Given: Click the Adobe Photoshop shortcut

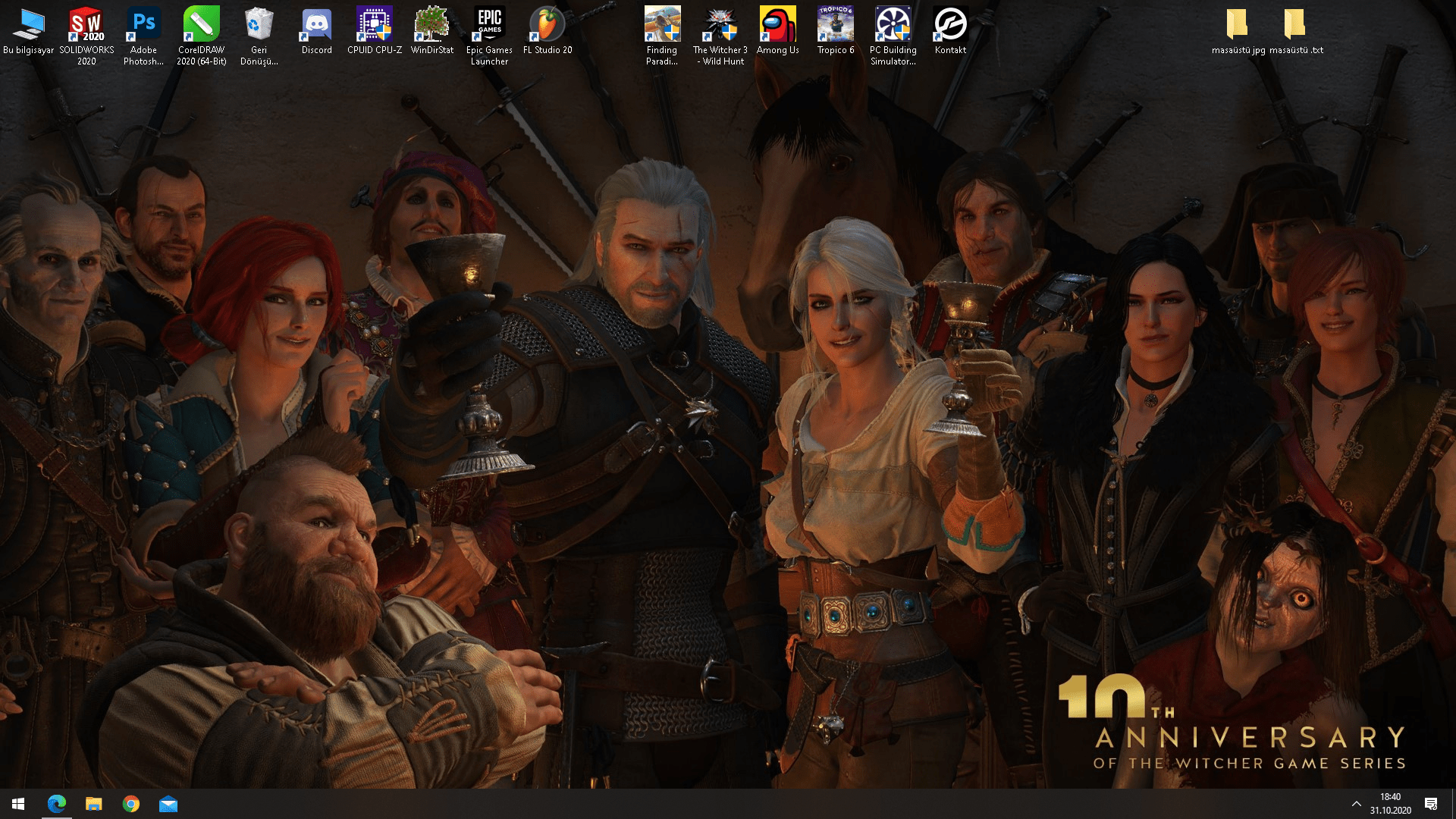Looking at the screenshot, I should pyautogui.click(x=143, y=25).
